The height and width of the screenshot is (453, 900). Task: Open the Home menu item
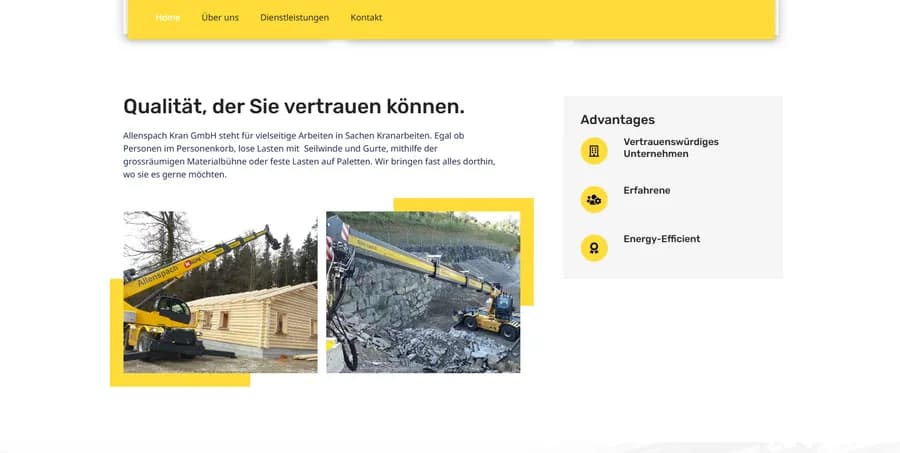168,18
